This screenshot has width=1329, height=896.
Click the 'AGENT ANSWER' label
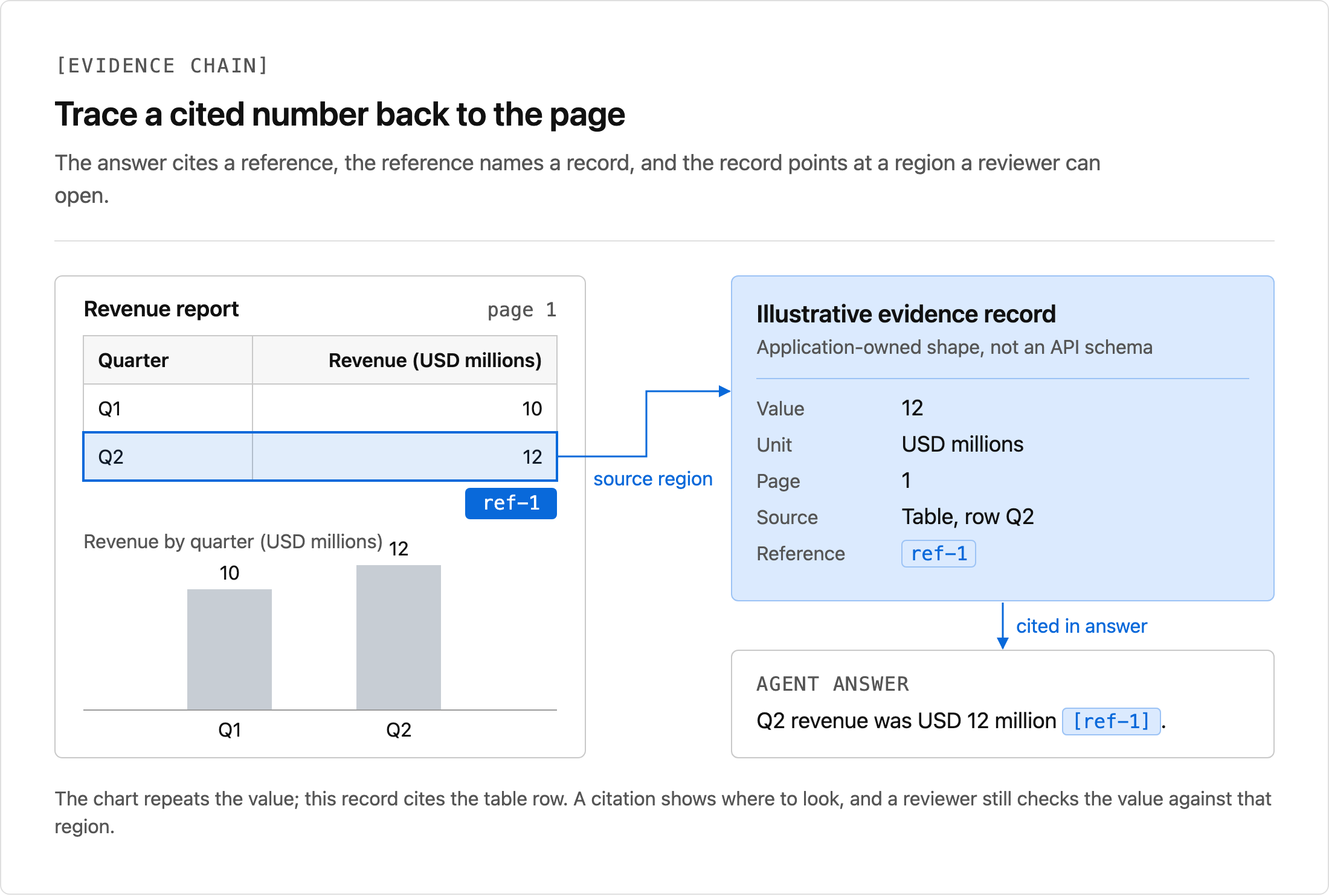(832, 684)
